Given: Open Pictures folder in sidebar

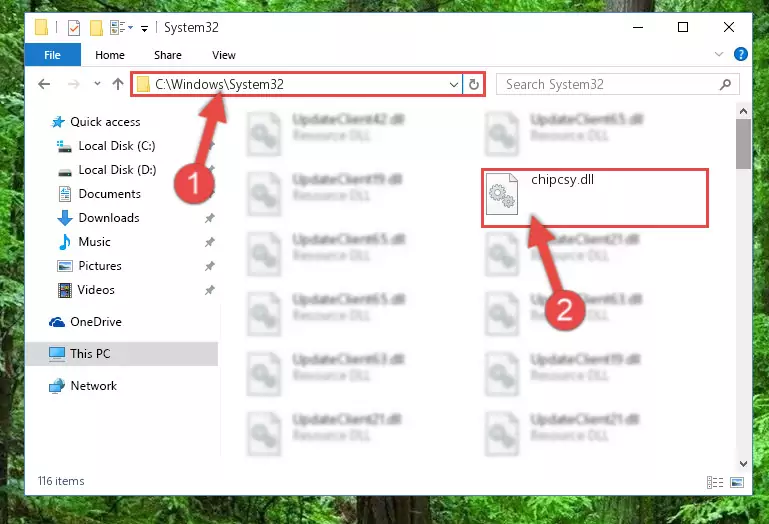Looking at the screenshot, I should [100, 266].
